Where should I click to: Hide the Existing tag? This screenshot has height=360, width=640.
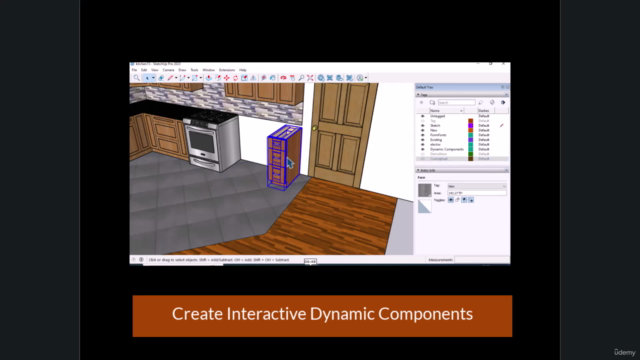pyautogui.click(x=422, y=140)
